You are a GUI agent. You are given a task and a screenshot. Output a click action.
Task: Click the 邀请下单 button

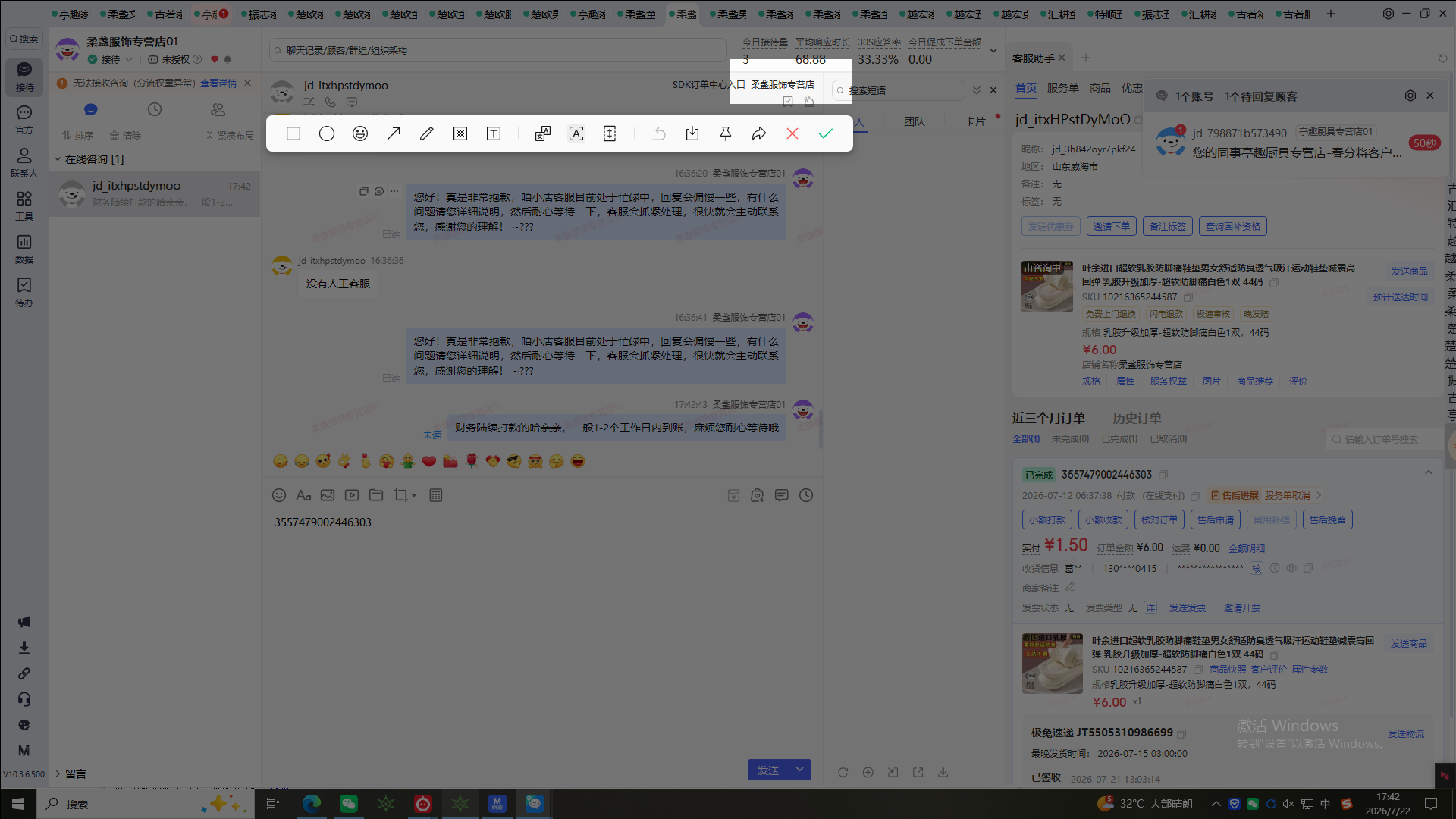pos(1112,226)
